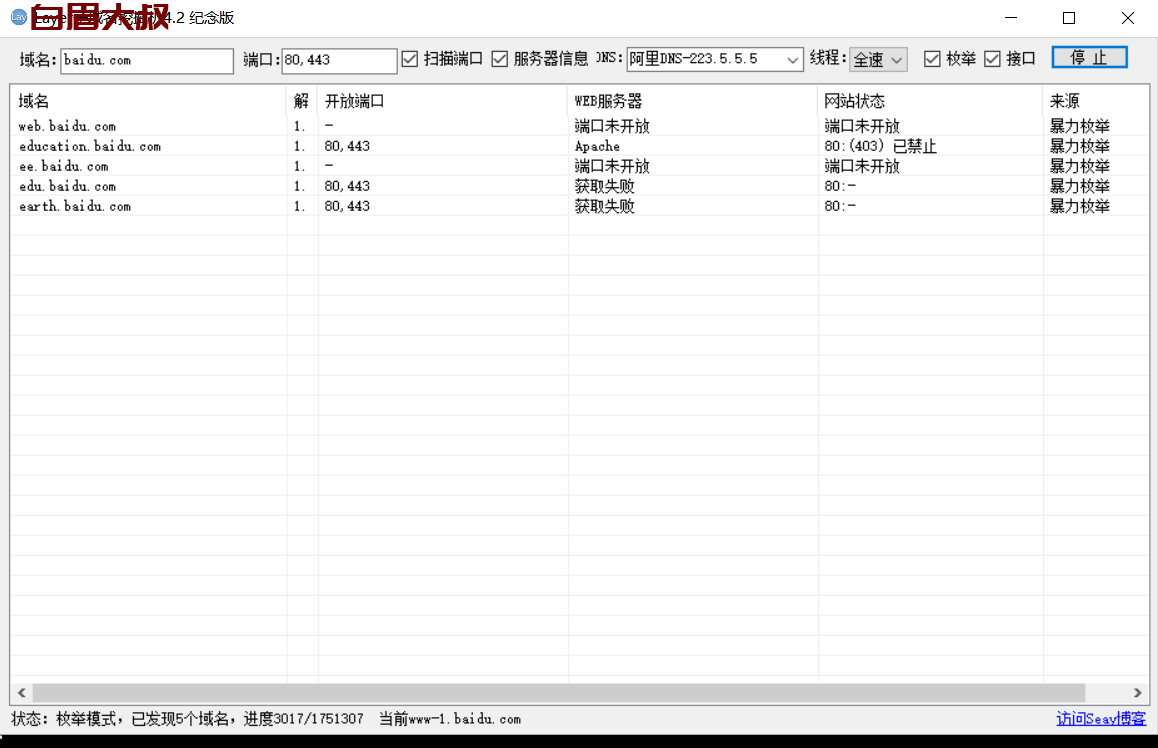Viewport: 1158px width, 748px height.
Task: Sort by the 网站状态 column header
Action: coord(931,101)
